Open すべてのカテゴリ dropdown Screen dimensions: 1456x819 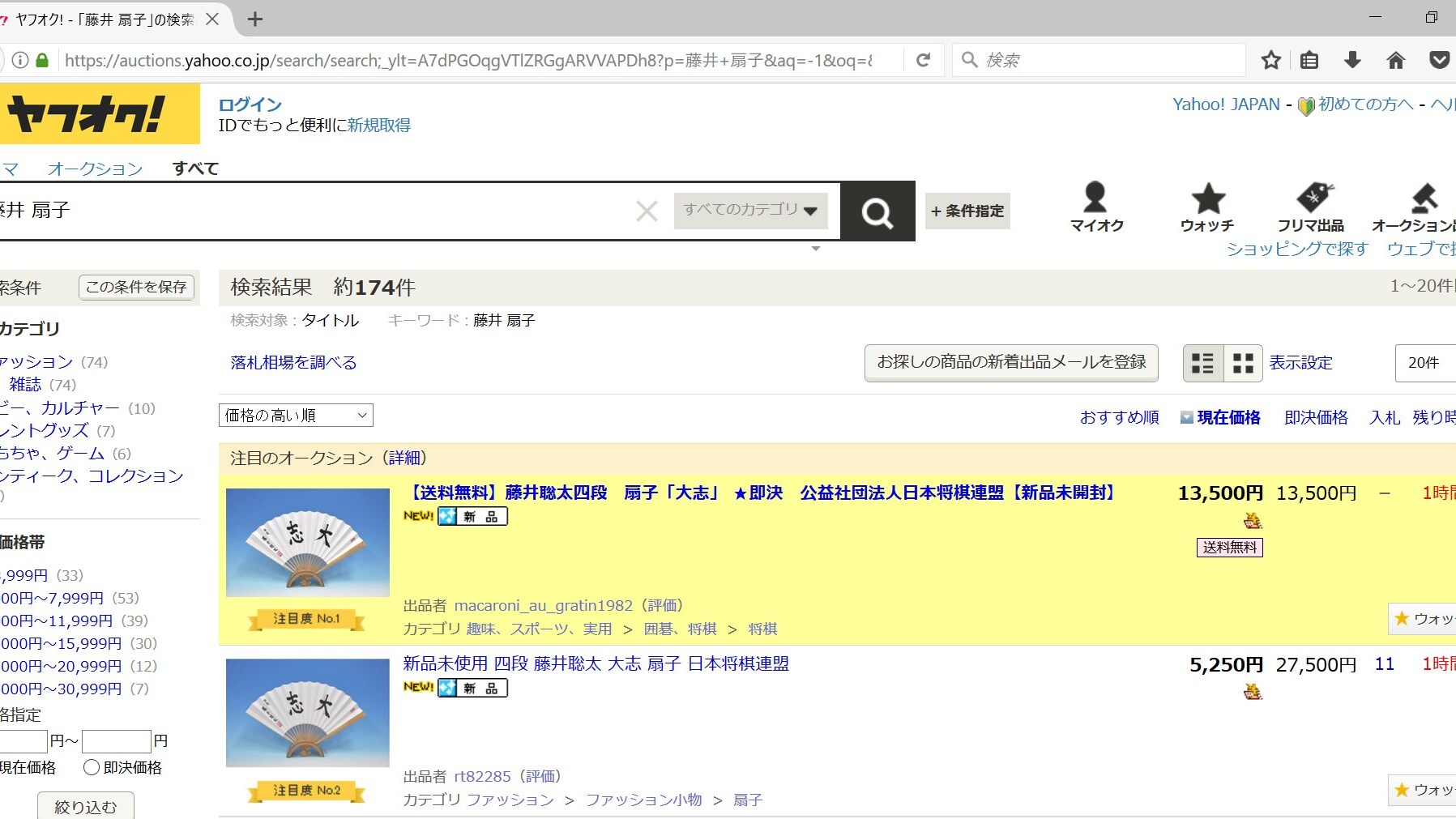(x=751, y=211)
